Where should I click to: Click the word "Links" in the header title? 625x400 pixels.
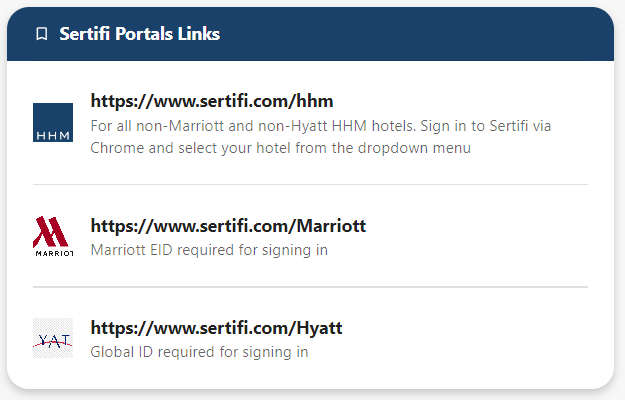[200, 34]
